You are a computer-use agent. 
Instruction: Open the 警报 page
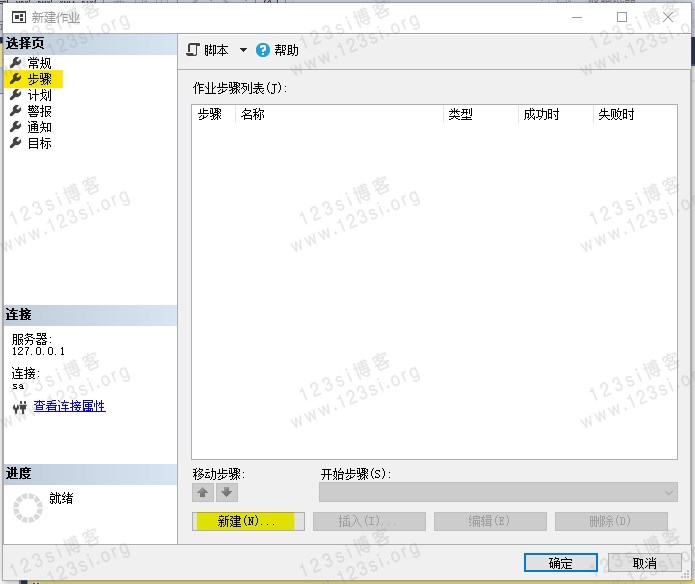point(39,111)
